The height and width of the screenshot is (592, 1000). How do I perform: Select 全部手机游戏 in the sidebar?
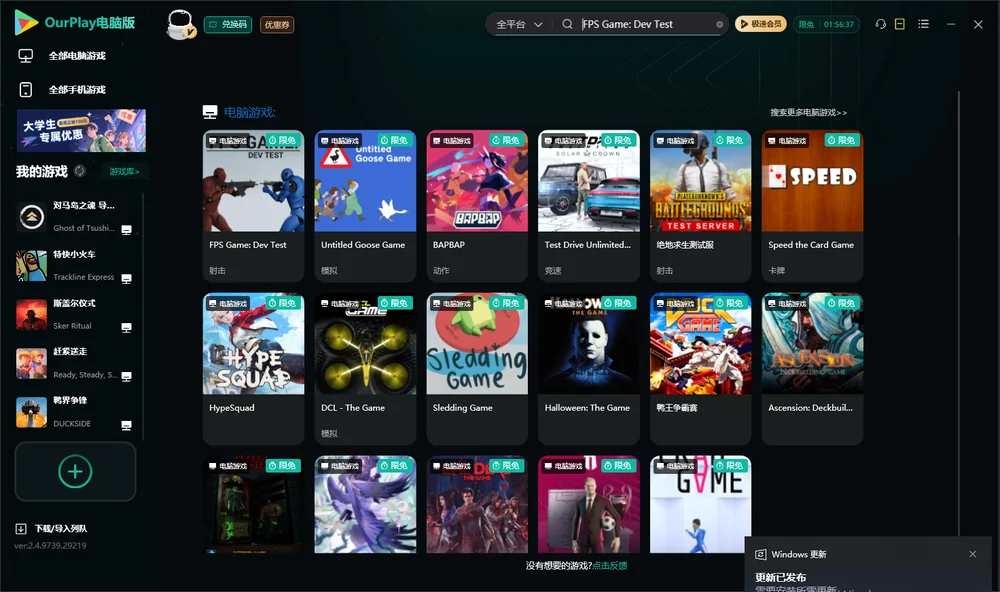(77, 90)
